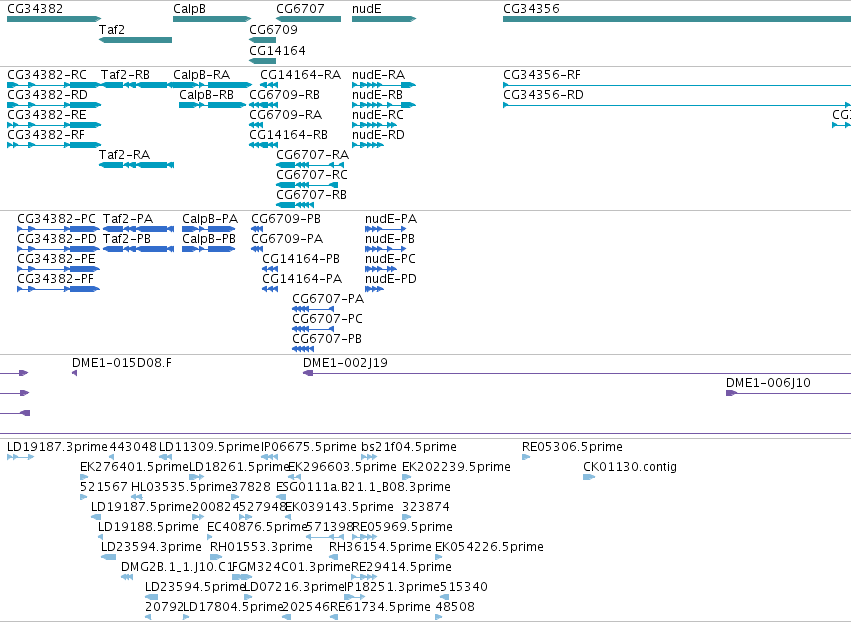Open transcript CG34382-RD
The image size is (851, 622).
click(54, 105)
